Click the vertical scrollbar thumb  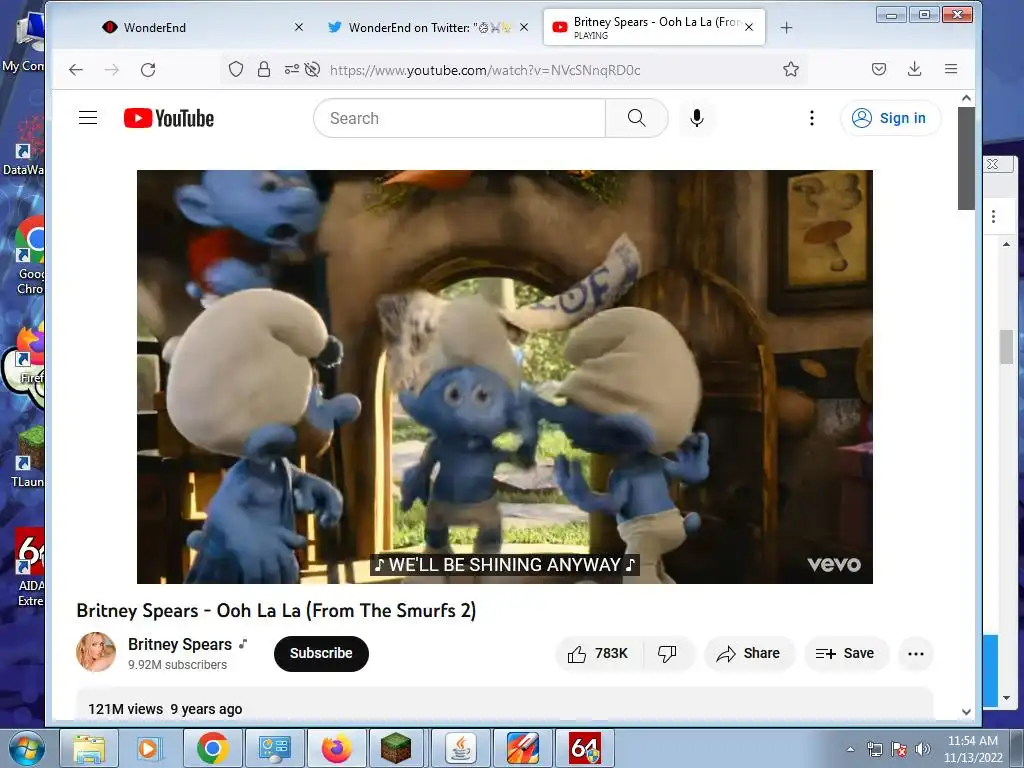click(967, 159)
